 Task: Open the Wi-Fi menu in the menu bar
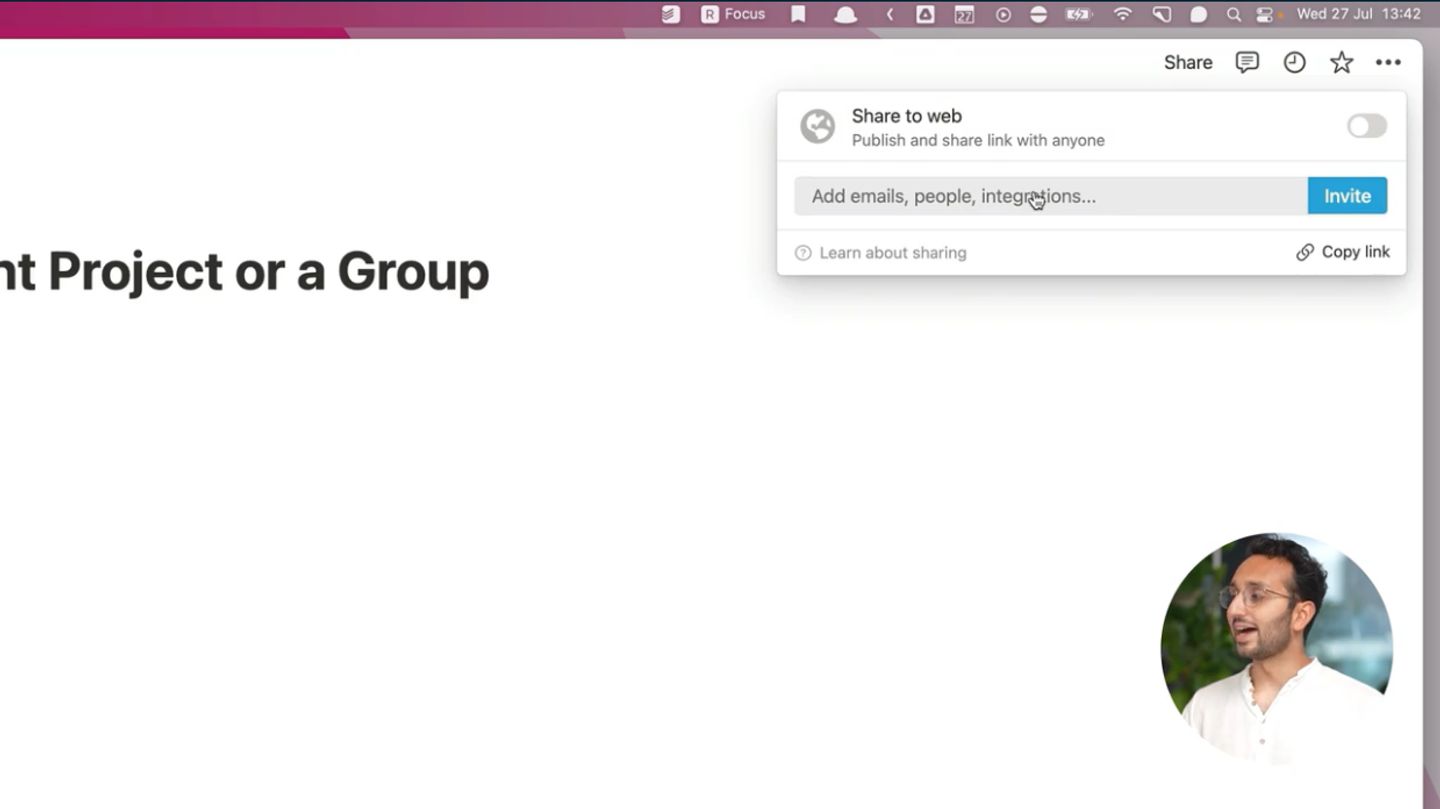point(1123,14)
